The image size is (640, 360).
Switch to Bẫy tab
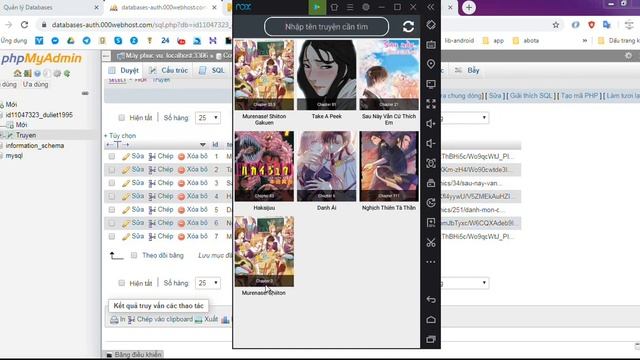point(468,70)
